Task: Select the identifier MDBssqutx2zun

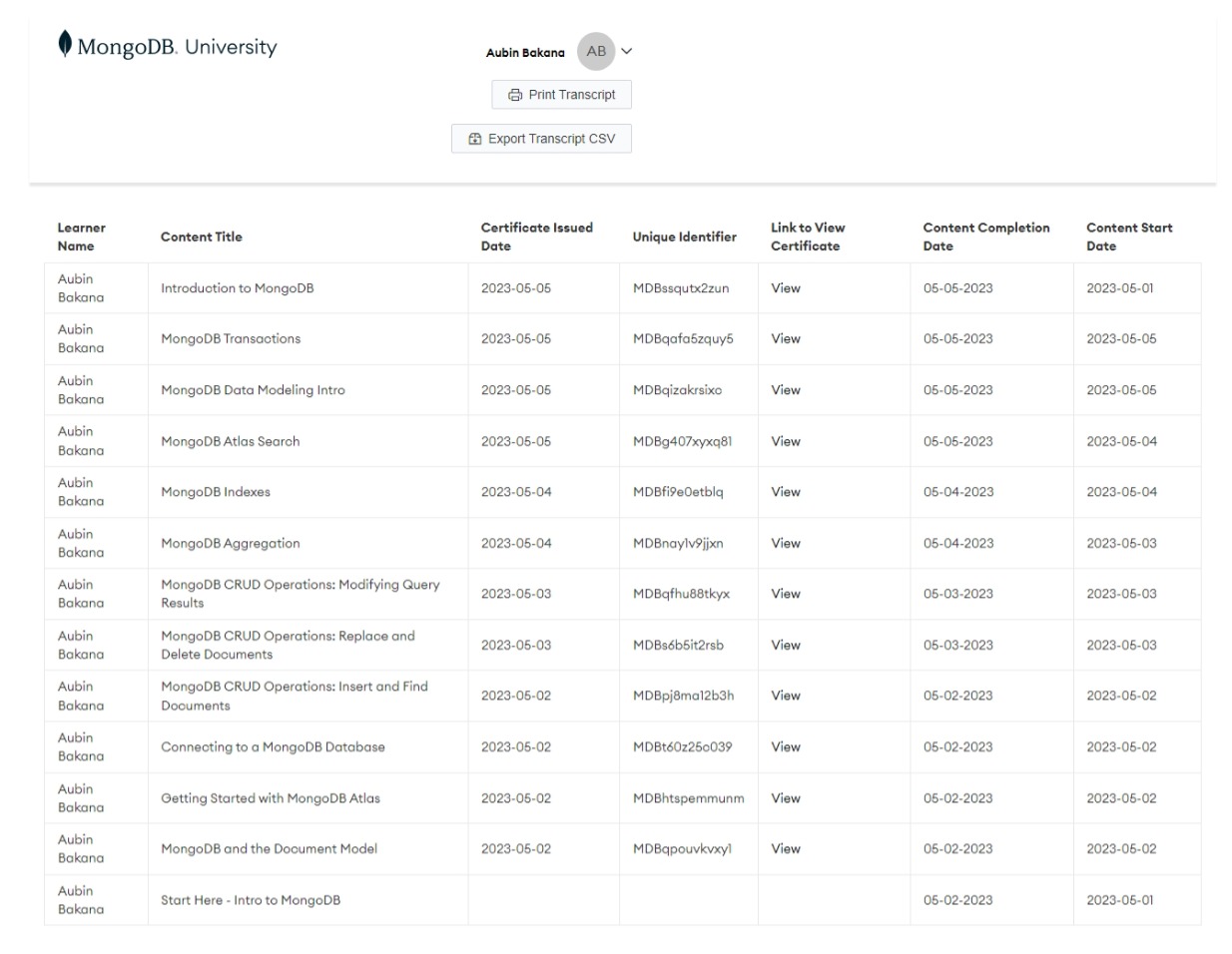Action: coord(681,288)
